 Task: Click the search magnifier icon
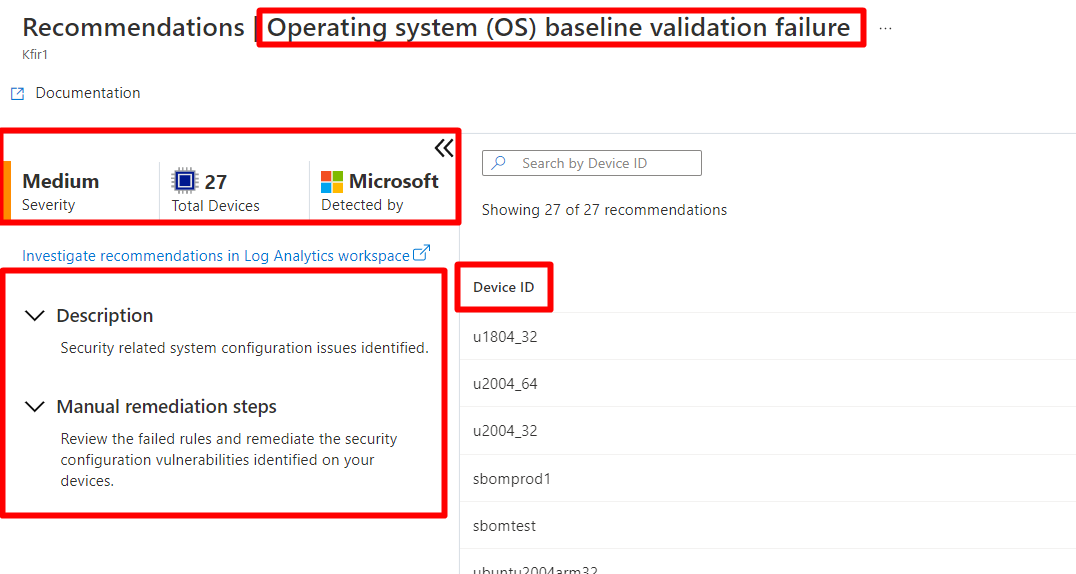[x=499, y=163]
